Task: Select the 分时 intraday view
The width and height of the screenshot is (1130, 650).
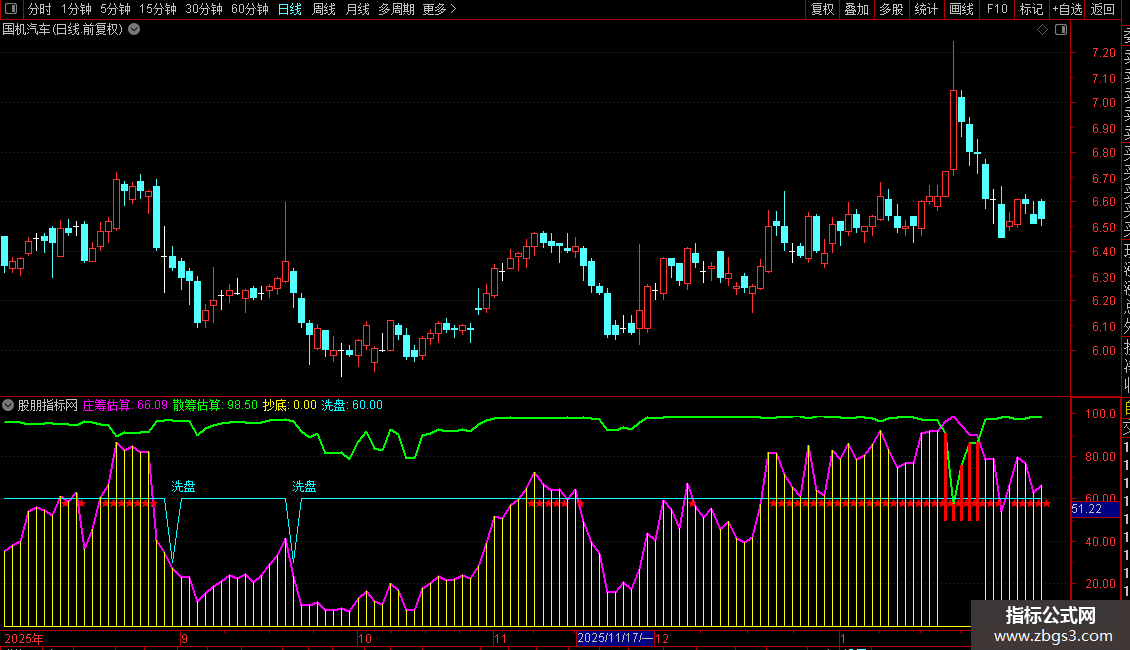Action: click(39, 10)
